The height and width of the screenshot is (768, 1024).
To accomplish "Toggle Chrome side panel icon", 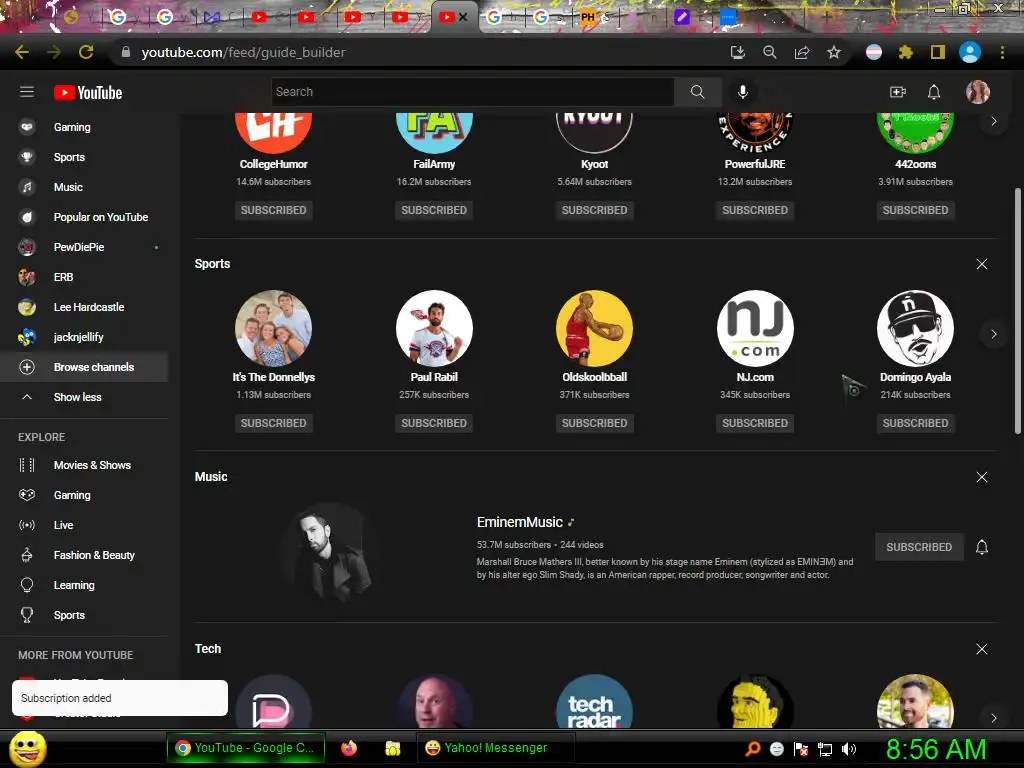I will click(938, 52).
